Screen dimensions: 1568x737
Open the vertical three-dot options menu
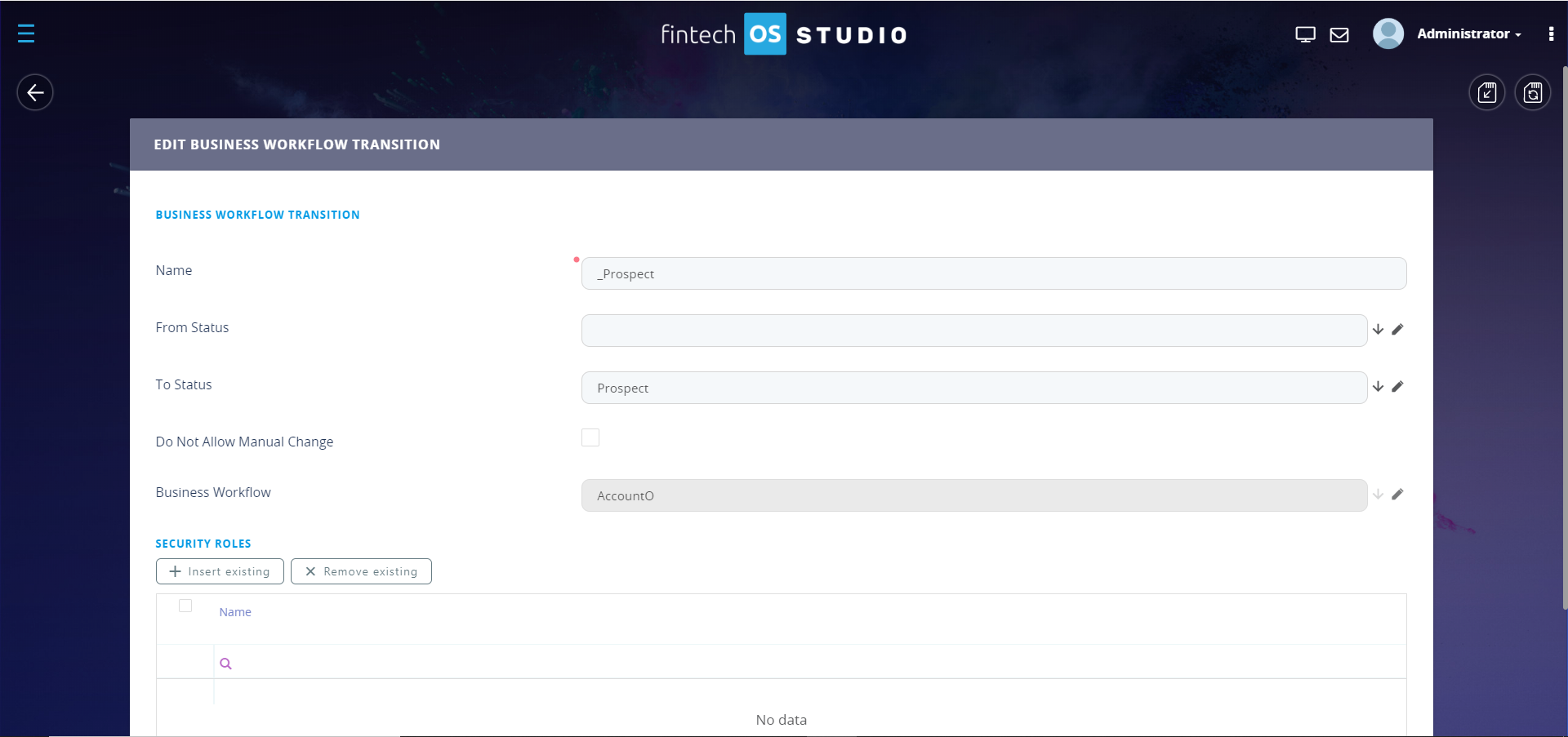point(1551,34)
